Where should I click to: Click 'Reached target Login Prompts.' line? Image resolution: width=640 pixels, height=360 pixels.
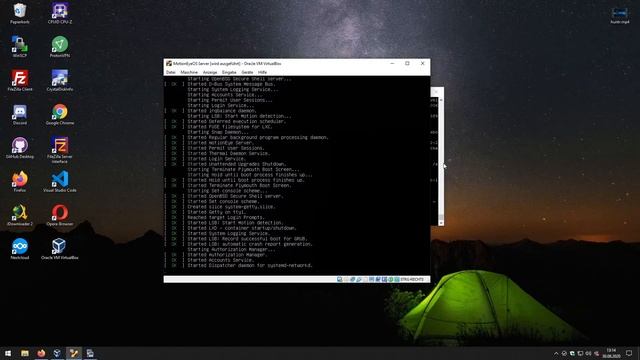pyautogui.click(x=226, y=217)
